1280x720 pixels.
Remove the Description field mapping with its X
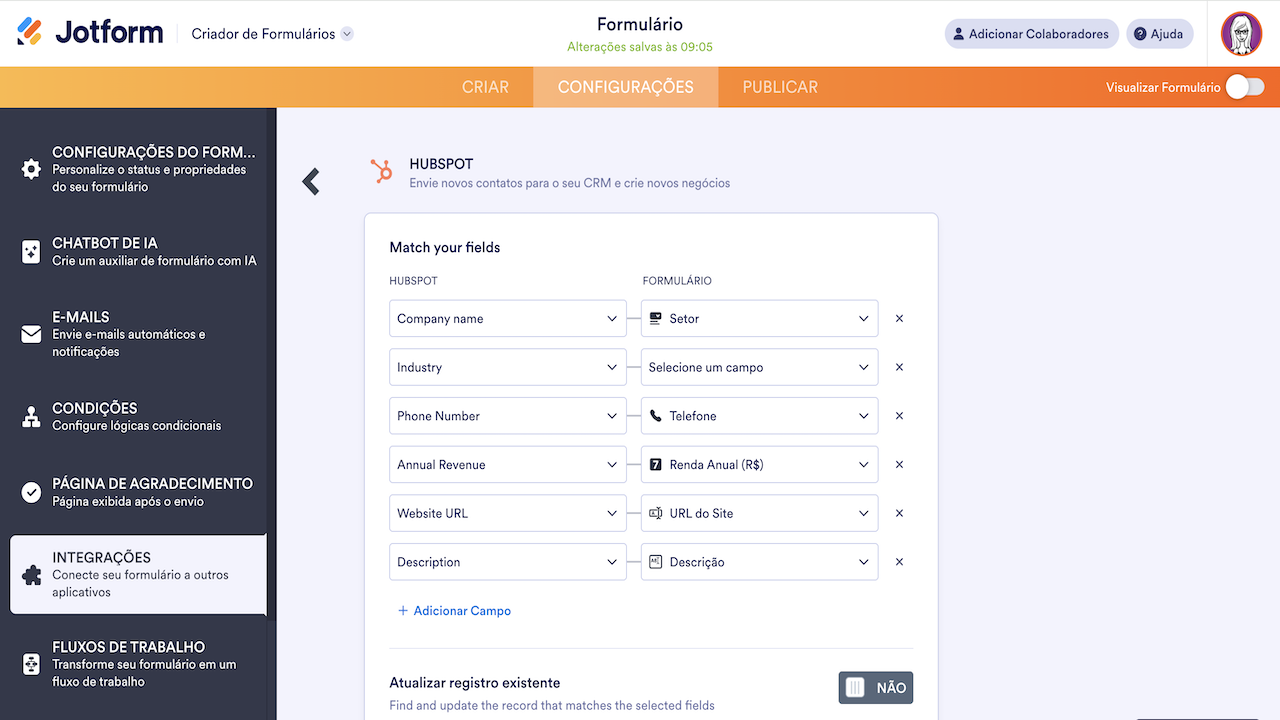pyautogui.click(x=898, y=561)
